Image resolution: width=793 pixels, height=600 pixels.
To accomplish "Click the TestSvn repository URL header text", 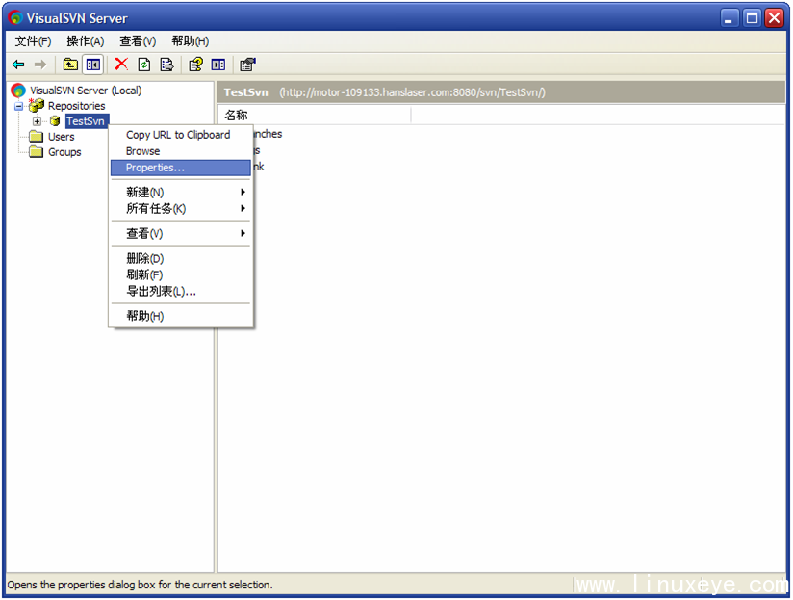I will click(x=412, y=93).
